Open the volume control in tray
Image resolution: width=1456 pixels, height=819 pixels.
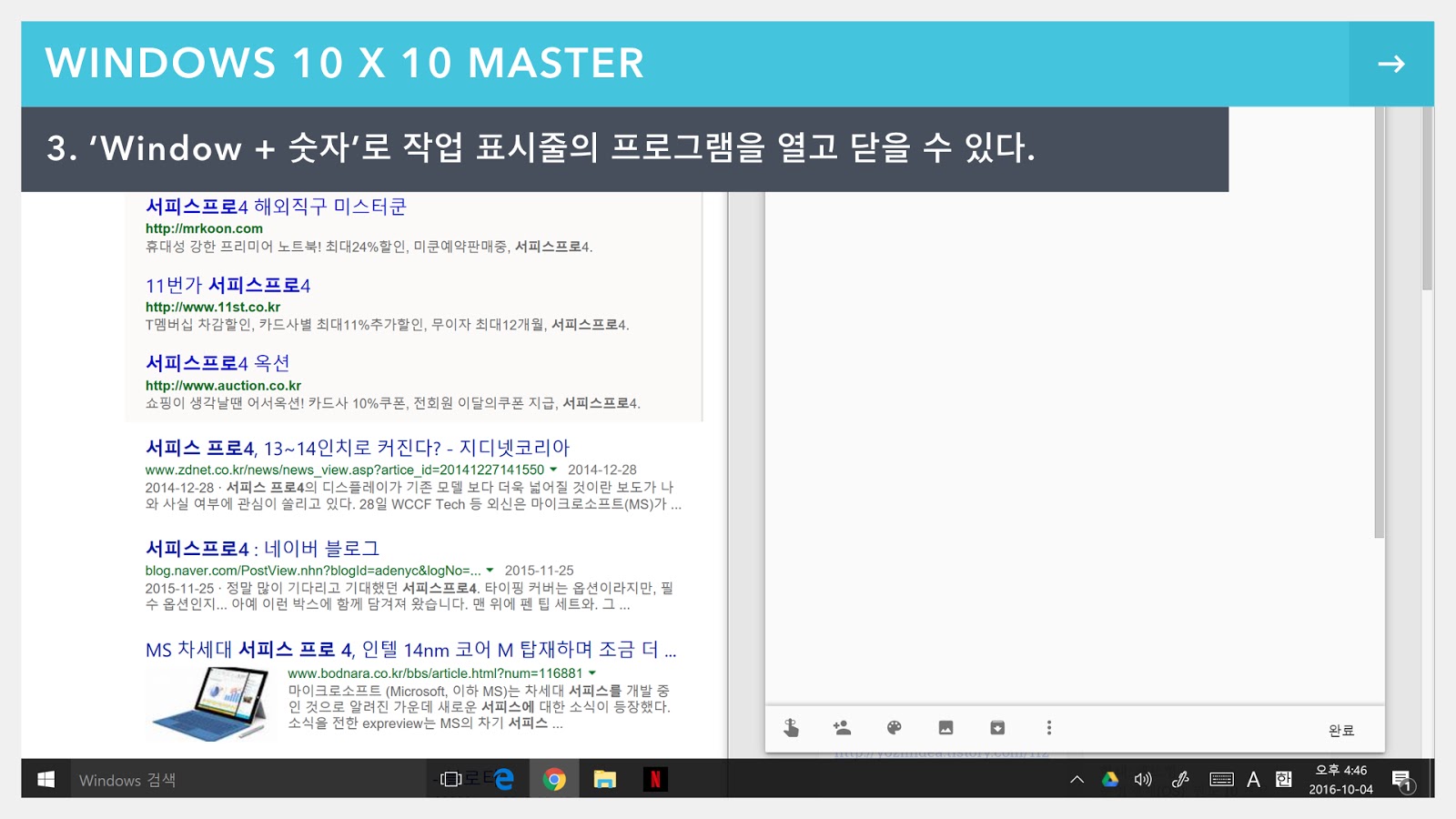click(1143, 779)
